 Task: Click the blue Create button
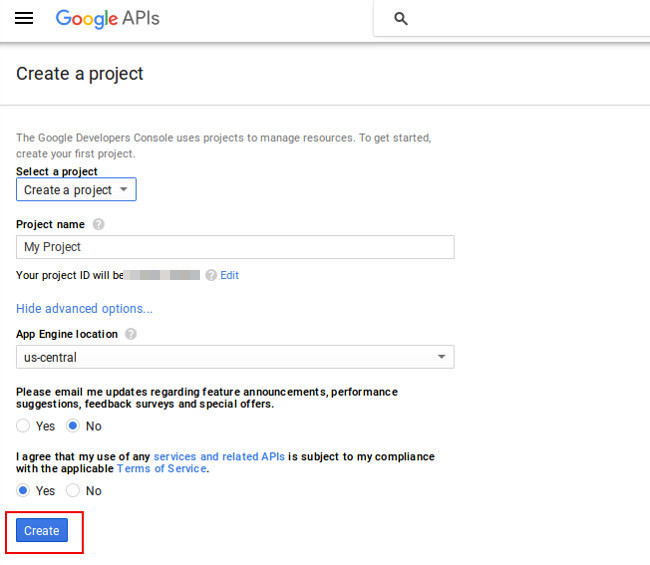pyautogui.click(x=42, y=530)
